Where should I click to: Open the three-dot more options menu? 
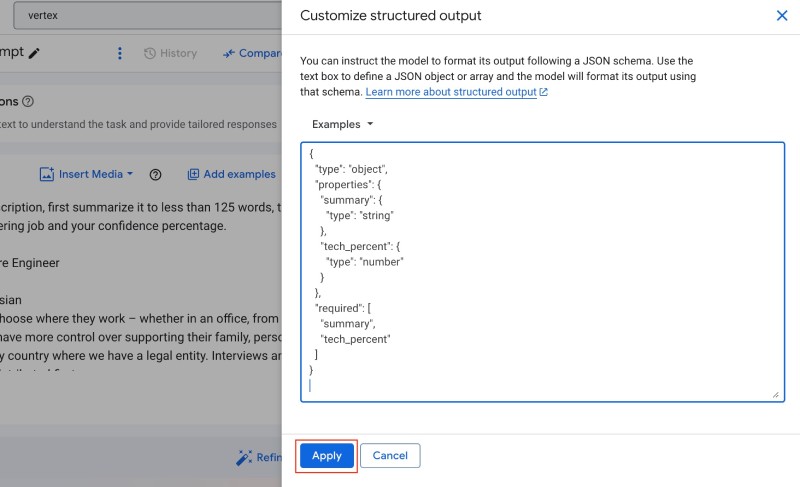coord(119,53)
